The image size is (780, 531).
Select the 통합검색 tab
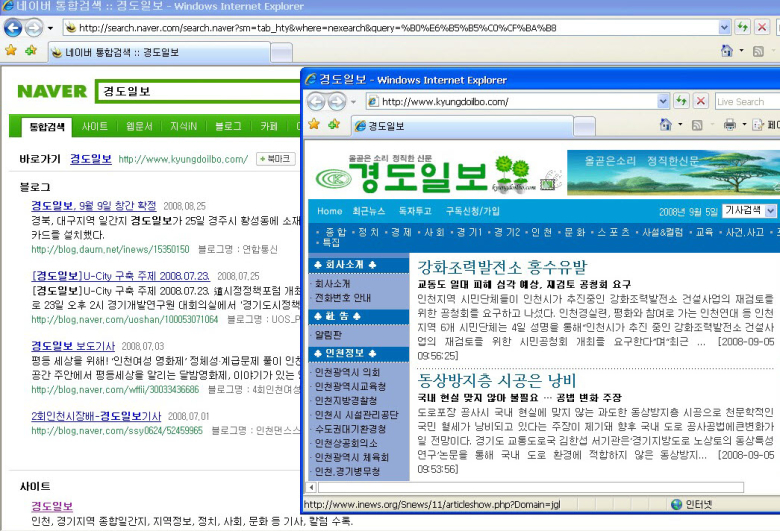click(x=47, y=127)
